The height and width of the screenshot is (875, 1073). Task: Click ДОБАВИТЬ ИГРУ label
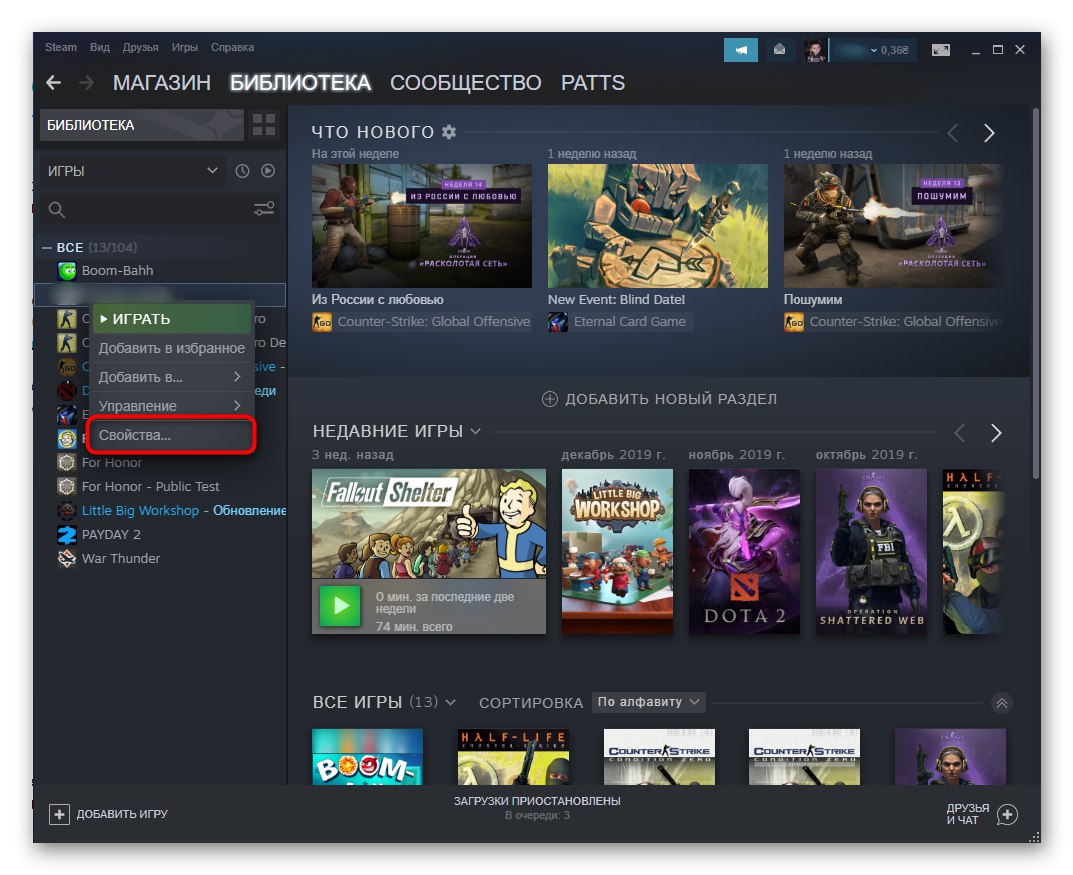(x=122, y=814)
